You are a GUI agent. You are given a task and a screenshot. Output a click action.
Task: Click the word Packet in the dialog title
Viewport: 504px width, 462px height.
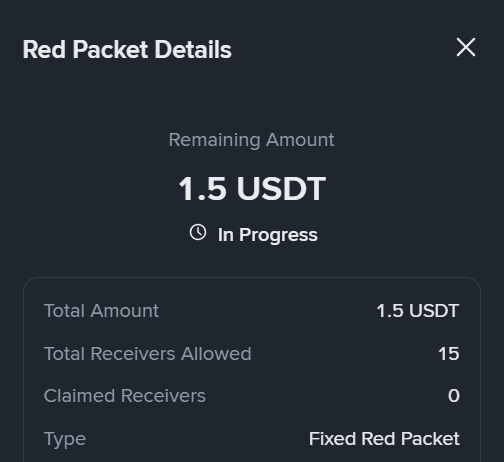coord(110,50)
